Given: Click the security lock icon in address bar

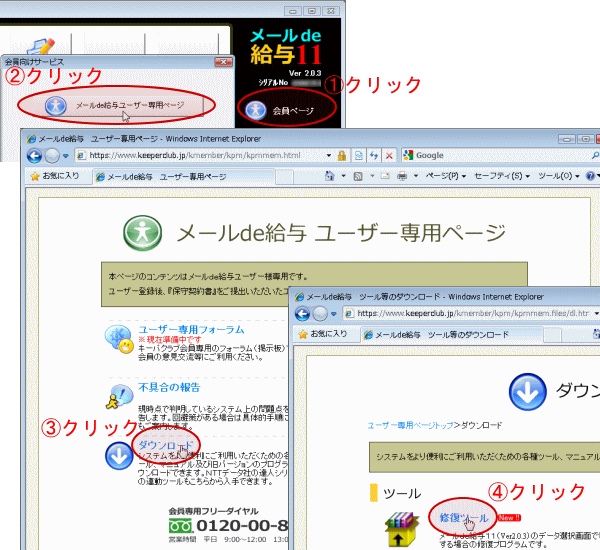Looking at the screenshot, I should click(342, 155).
